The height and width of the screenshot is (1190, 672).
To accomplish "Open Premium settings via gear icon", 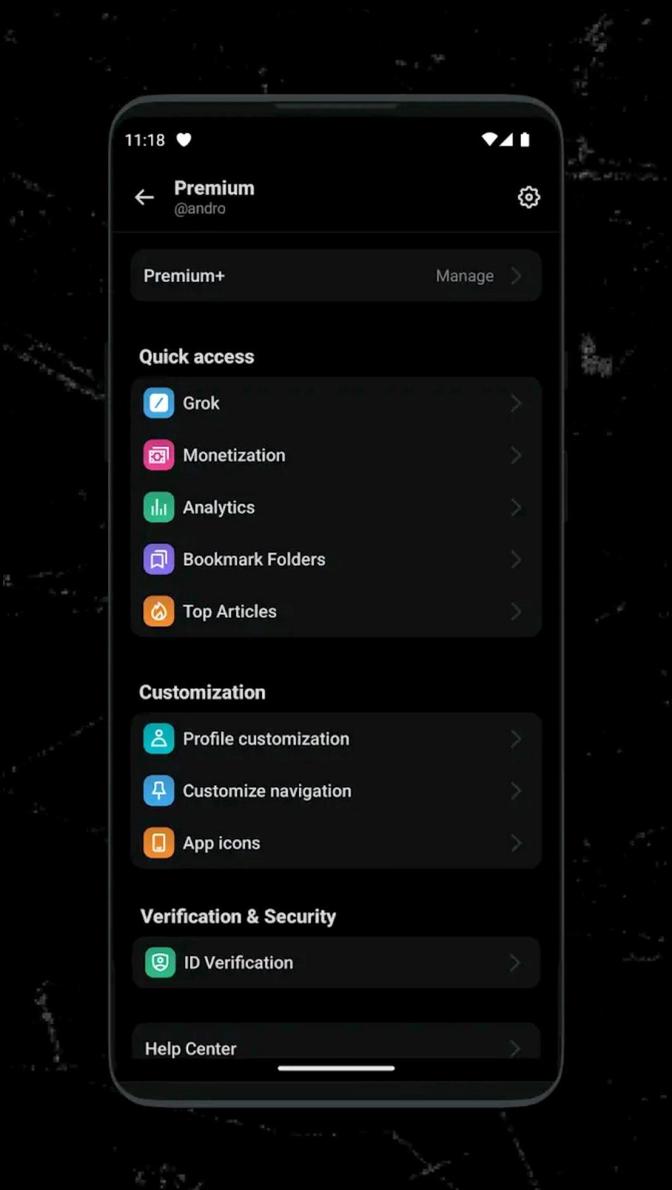I will (x=528, y=197).
